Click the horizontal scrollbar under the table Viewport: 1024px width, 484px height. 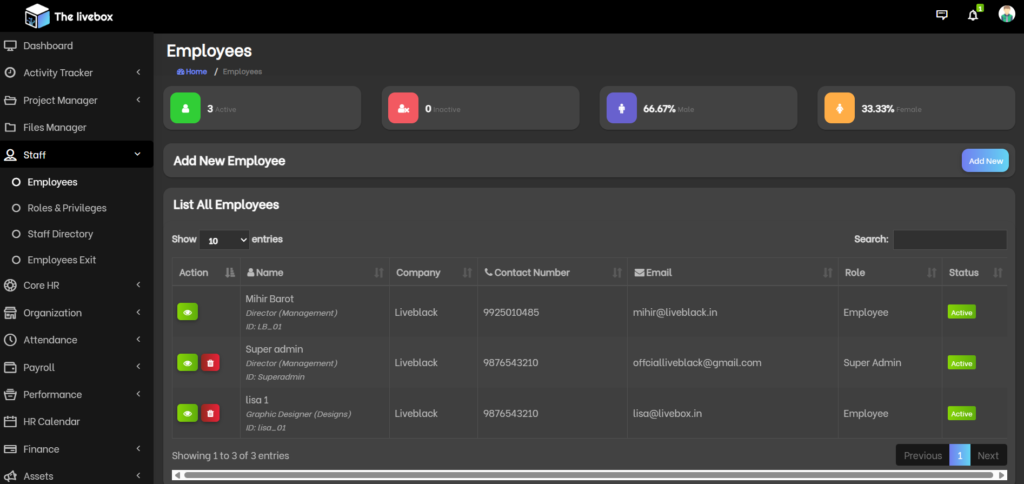590,475
